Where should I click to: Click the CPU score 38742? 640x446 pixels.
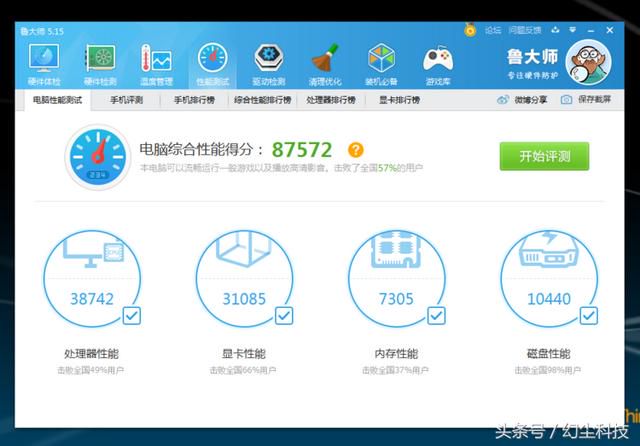(92, 299)
